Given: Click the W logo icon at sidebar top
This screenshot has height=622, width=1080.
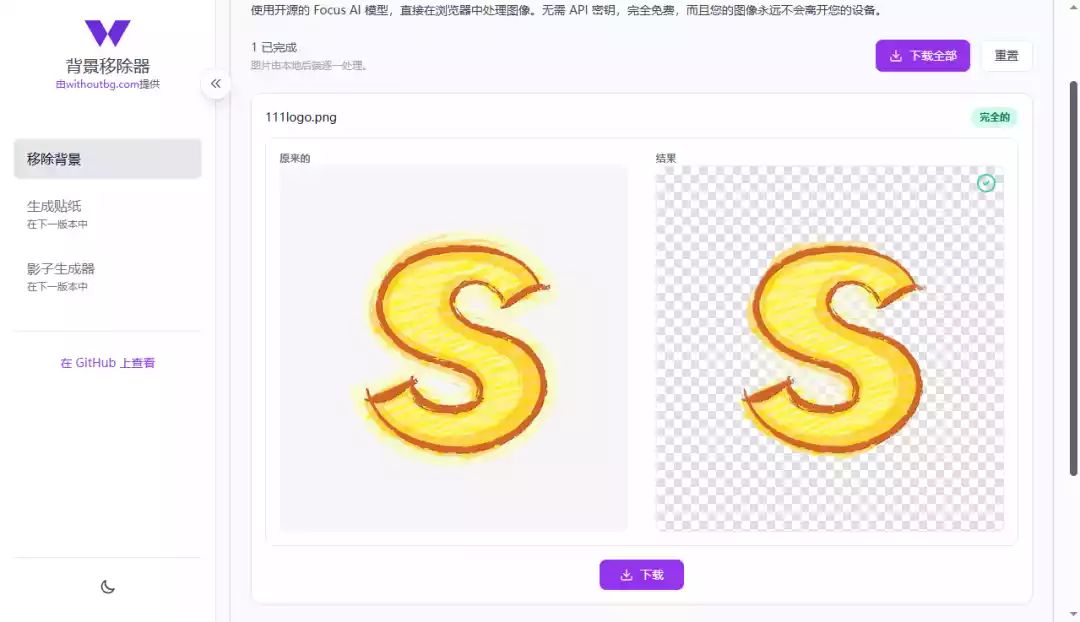Looking at the screenshot, I should [107, 33].
